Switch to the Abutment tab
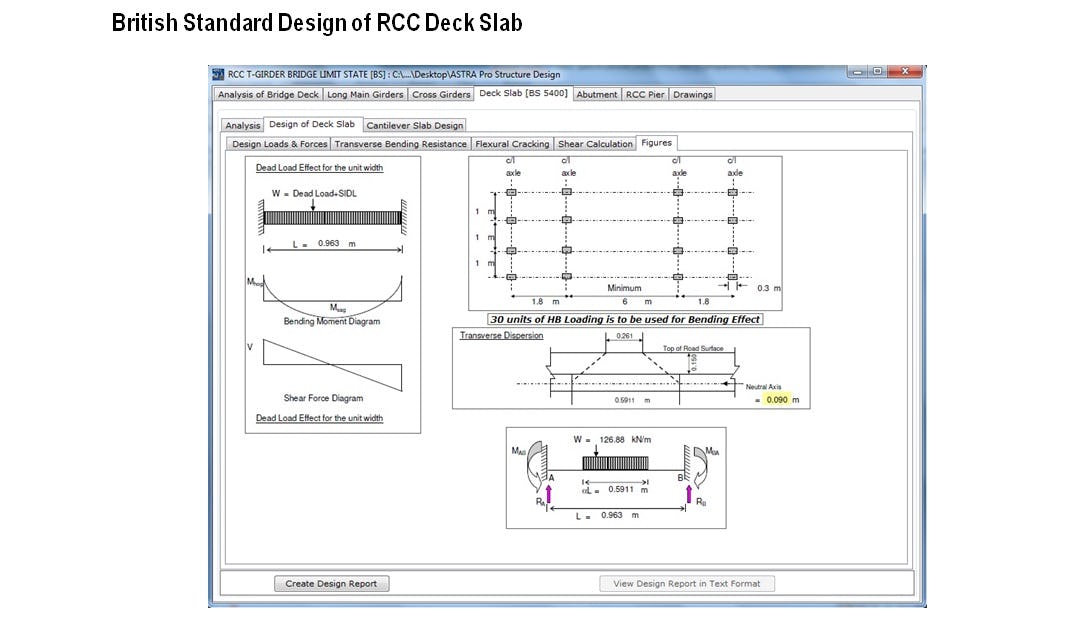Viewport: 1086px width, 618px height. tap(598, 93)
